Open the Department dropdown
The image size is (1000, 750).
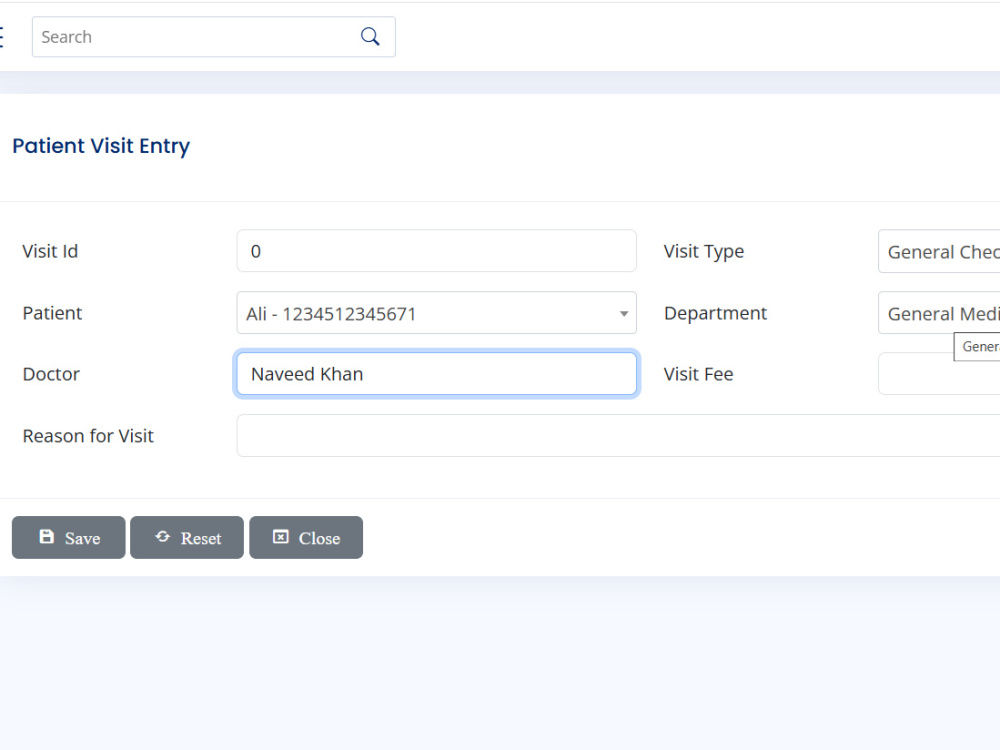click(x=939, y=313)
